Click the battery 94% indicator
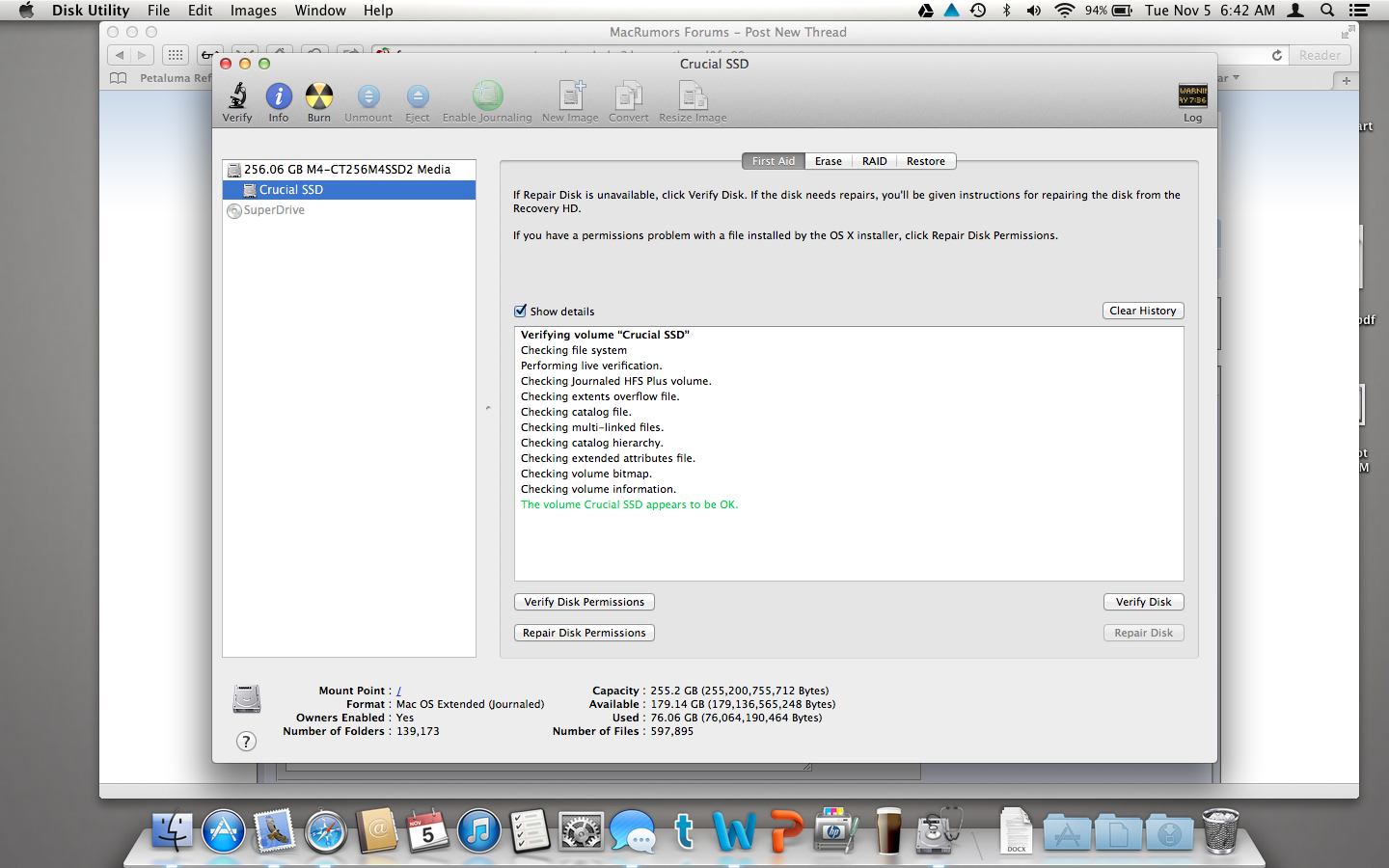 [x=1108, y=10]
